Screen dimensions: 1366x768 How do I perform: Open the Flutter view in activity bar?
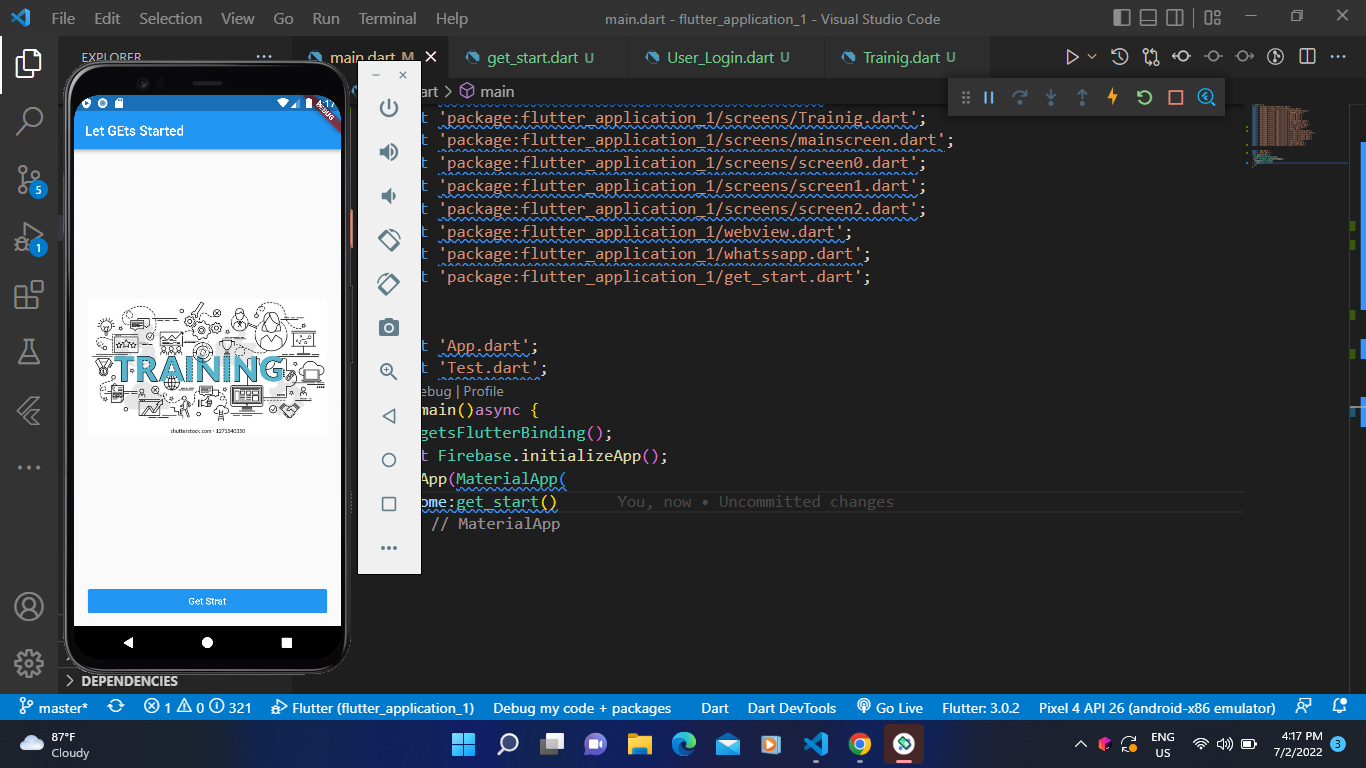tap(29, 410)
